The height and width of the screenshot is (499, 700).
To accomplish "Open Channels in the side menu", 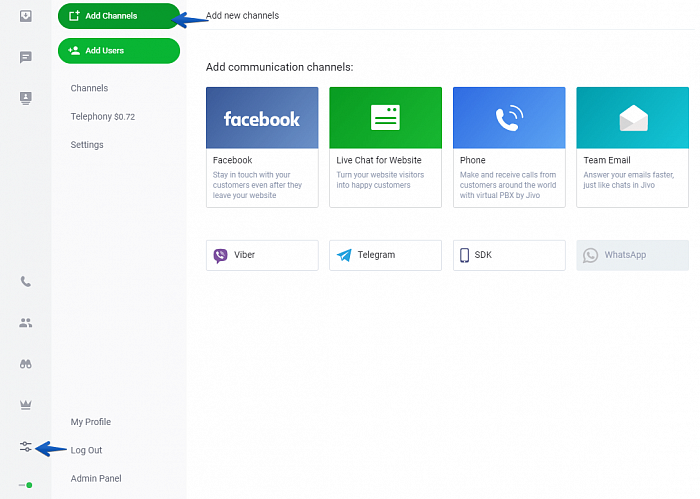I will [x=89, y=88].
